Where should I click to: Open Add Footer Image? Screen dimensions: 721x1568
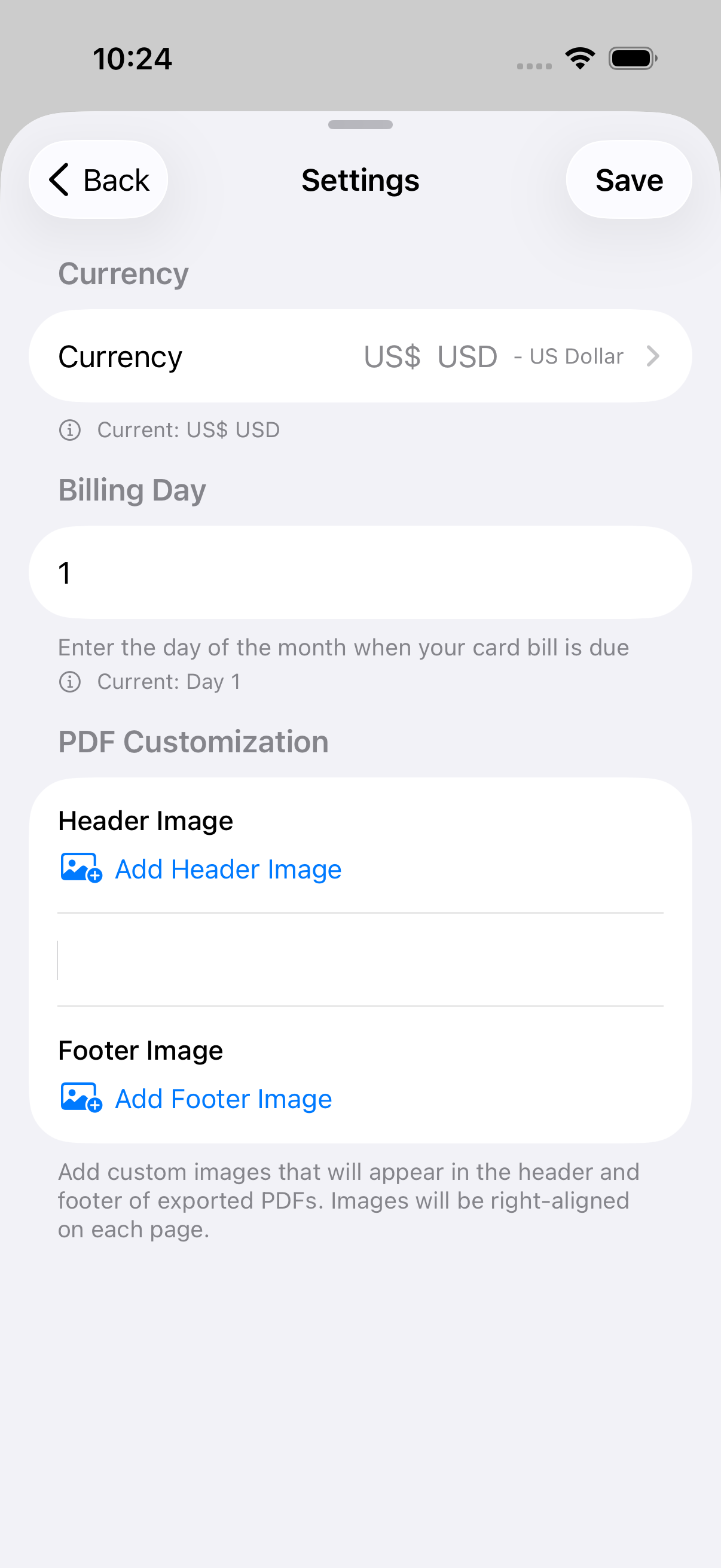[222, 1098]
